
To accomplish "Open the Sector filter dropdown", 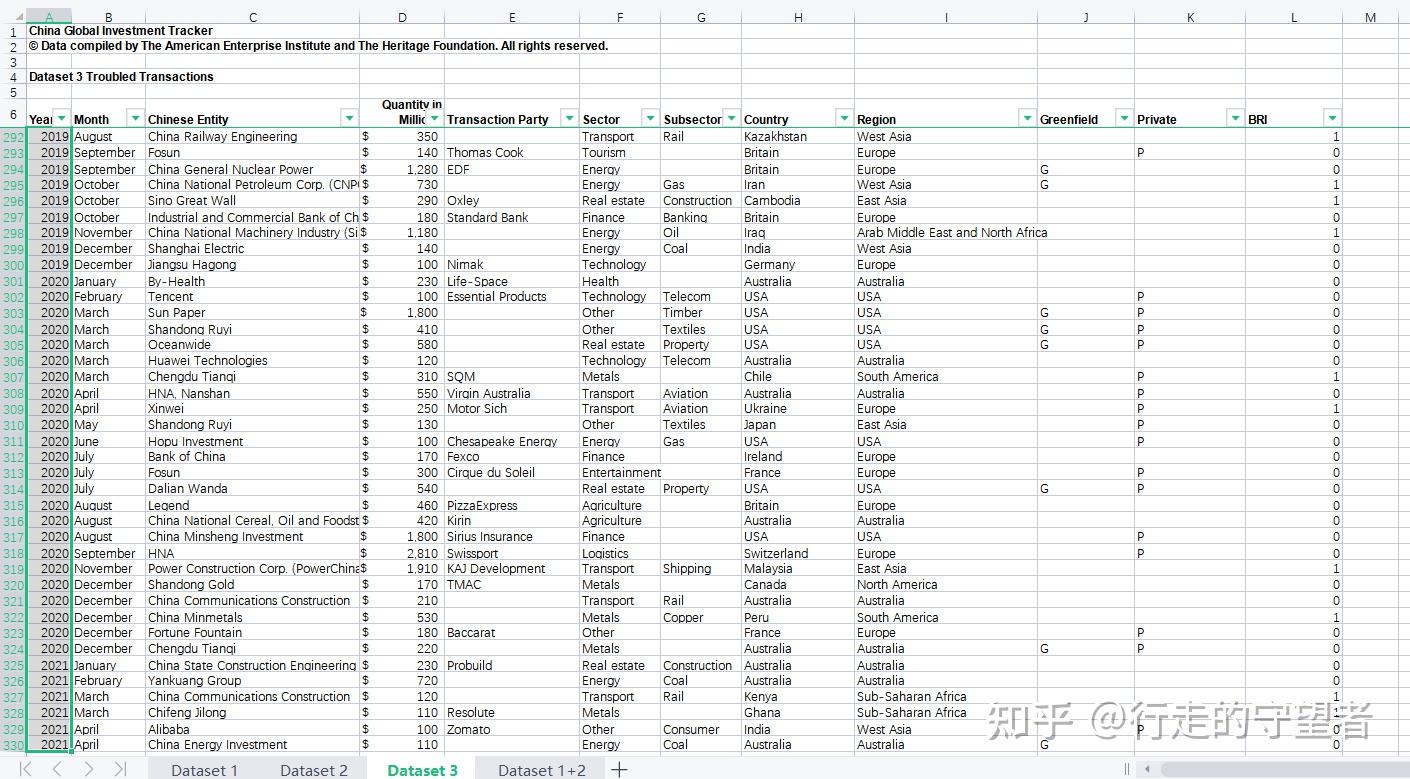I will pos(650,118).
